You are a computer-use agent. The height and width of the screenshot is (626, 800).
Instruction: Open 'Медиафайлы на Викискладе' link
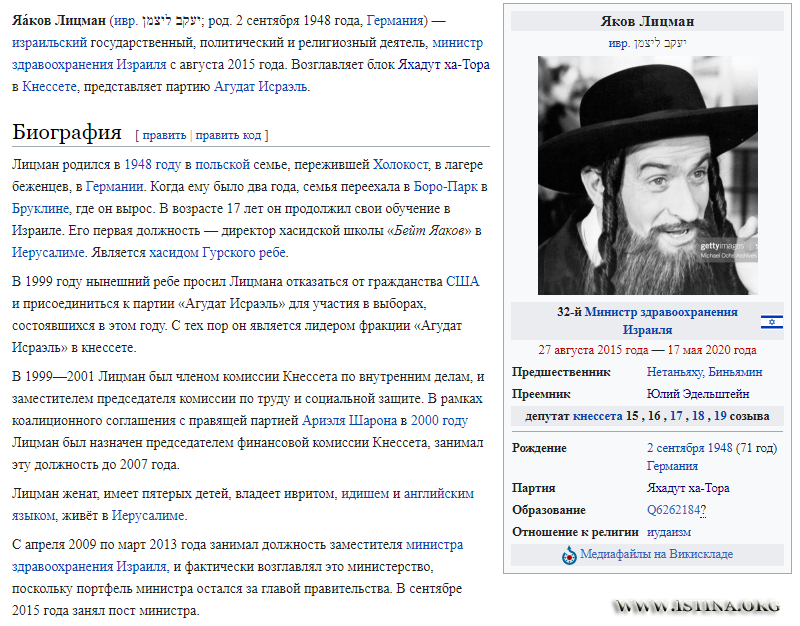pyautogui.click(x=656, y=554)
